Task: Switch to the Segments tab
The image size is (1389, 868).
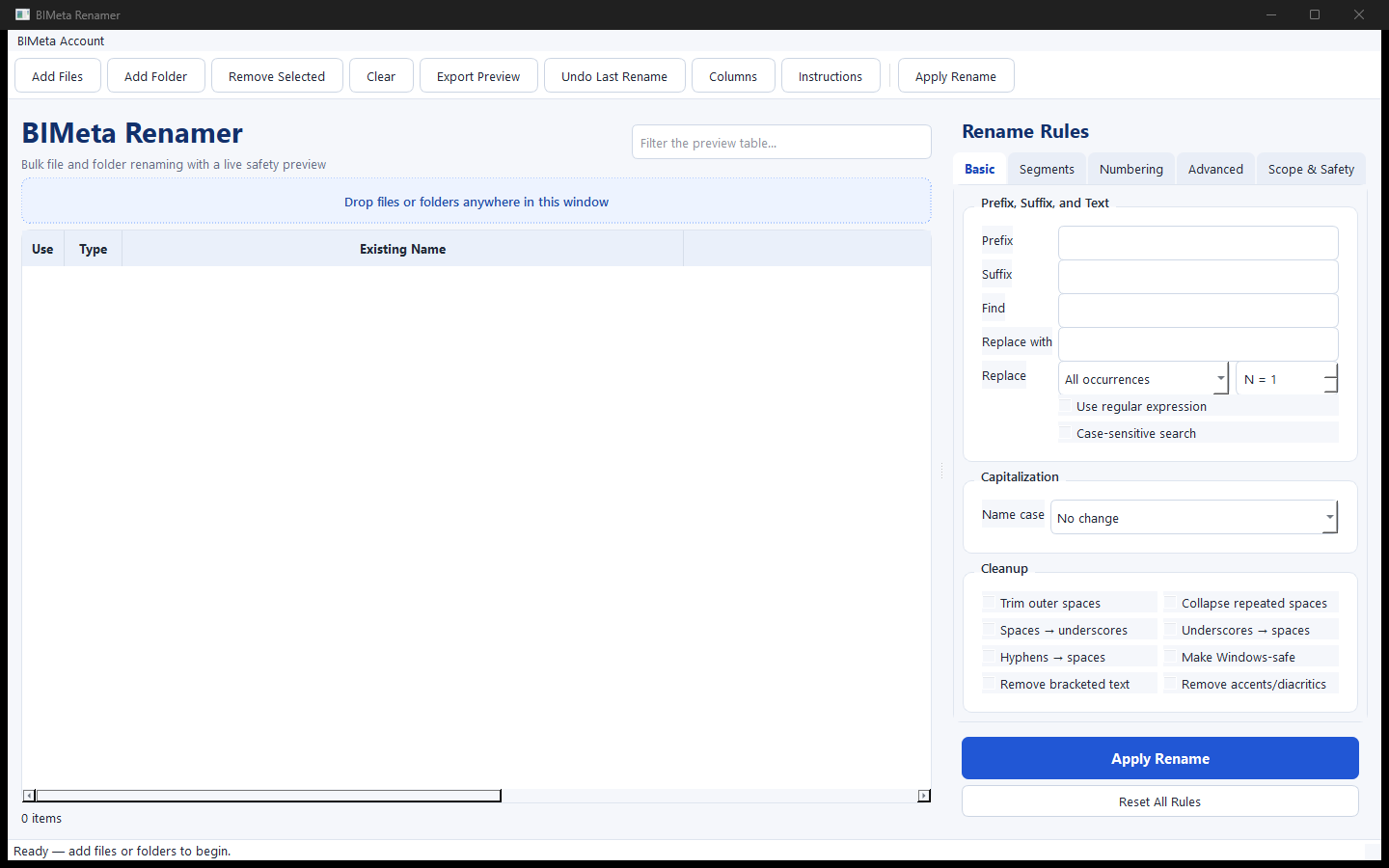Action: click(1047, 169)
